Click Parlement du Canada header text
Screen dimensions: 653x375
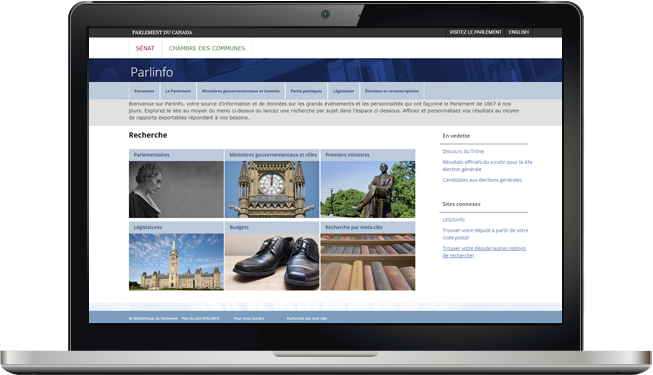tap(162, 32)
